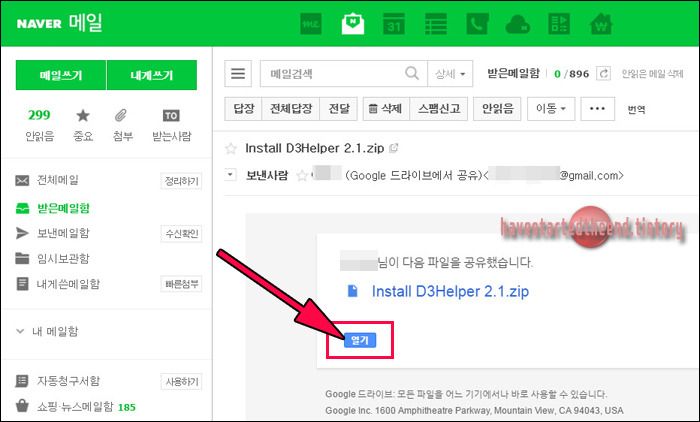700x422 pixels.
Task: Open the Calendar icon showing 31
Action: point(394,24)
